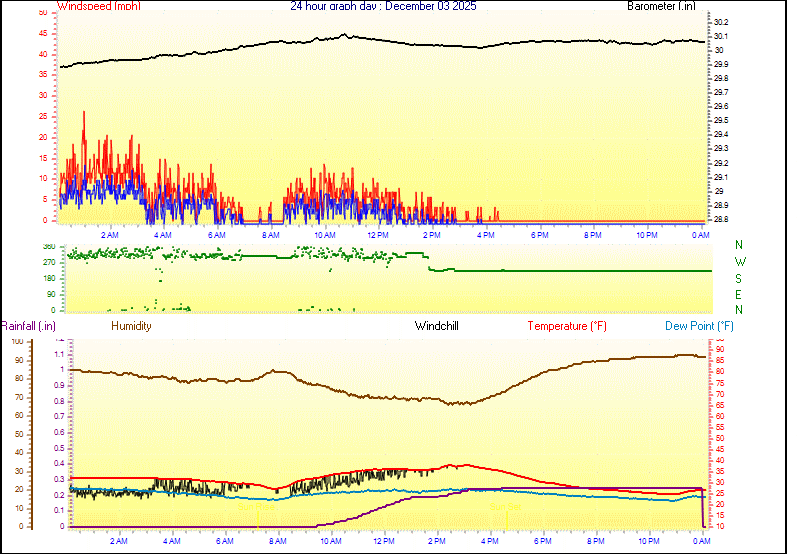The height and width of the screenshot is (554, 798).
Task: Click the 50 mph windspeed axis value
Action: (x=42, y=13)
